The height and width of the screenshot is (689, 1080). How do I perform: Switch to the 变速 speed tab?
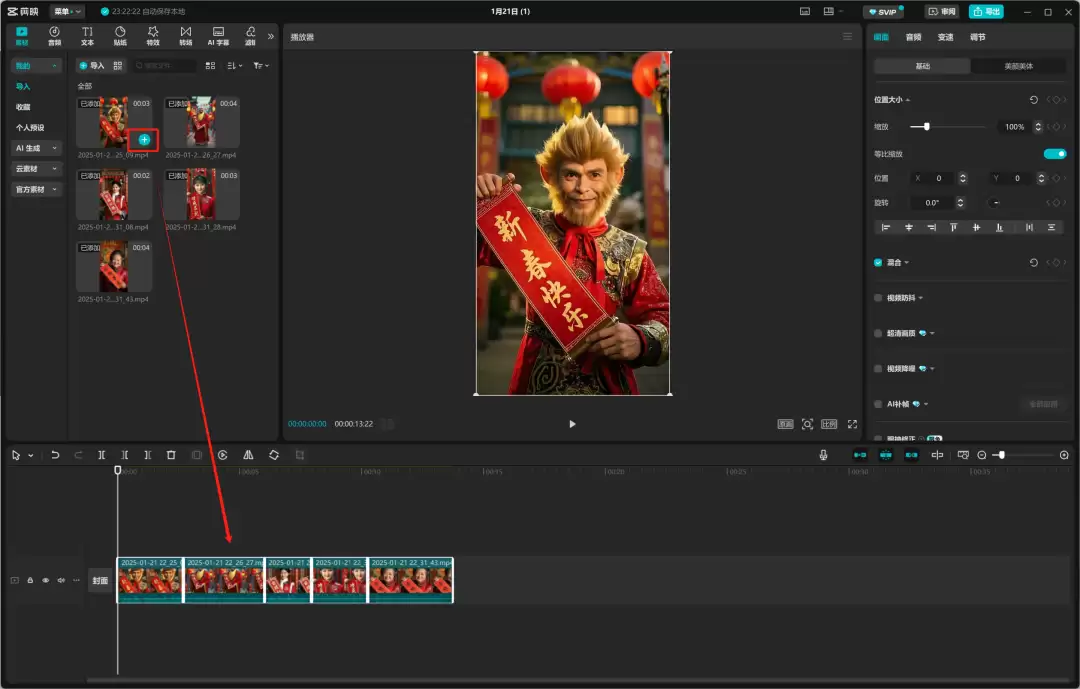(x=945, y=37)
